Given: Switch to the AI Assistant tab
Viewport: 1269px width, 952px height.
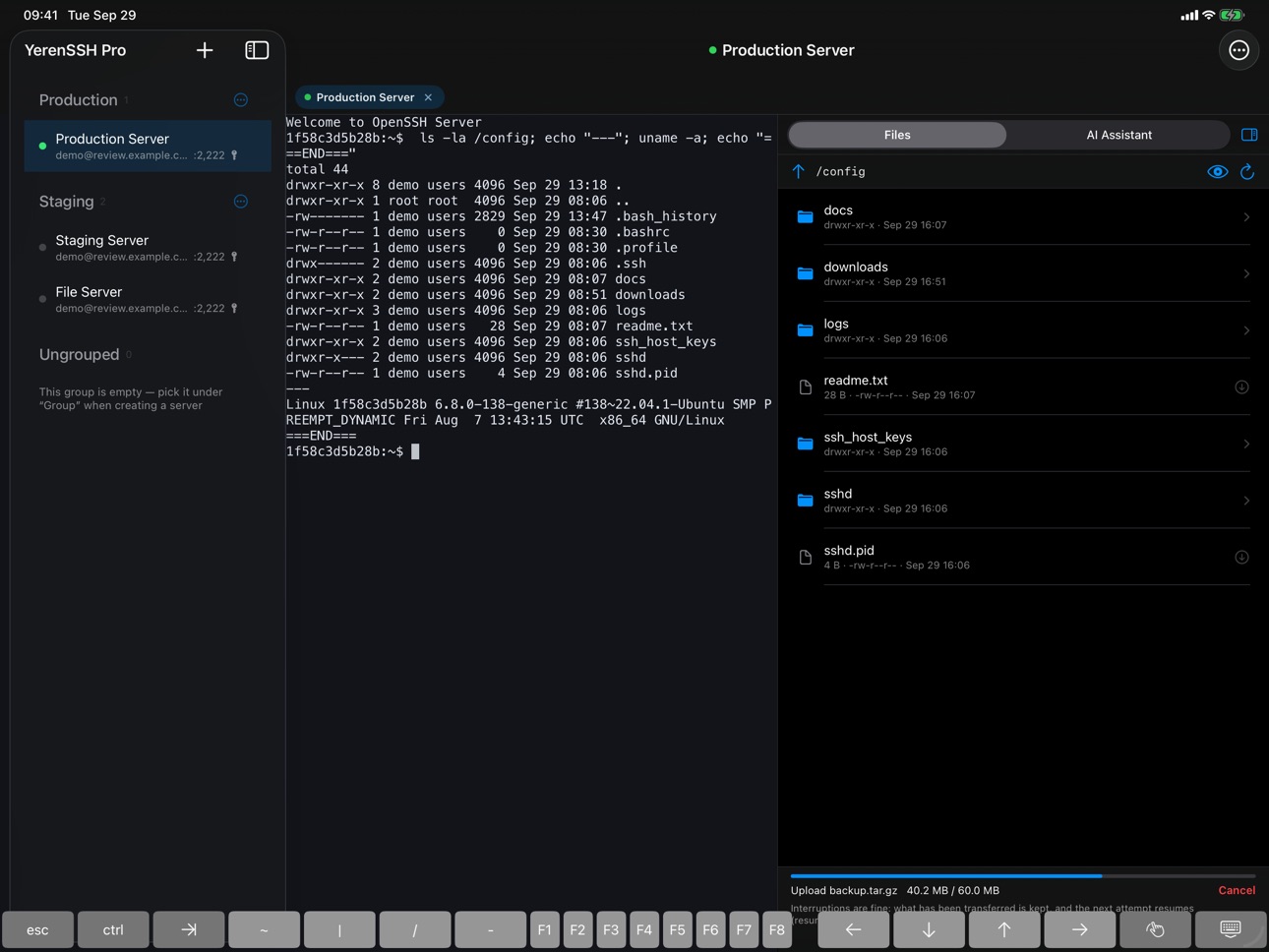Looking at the screenshot, I should (x=1118, y=135).
